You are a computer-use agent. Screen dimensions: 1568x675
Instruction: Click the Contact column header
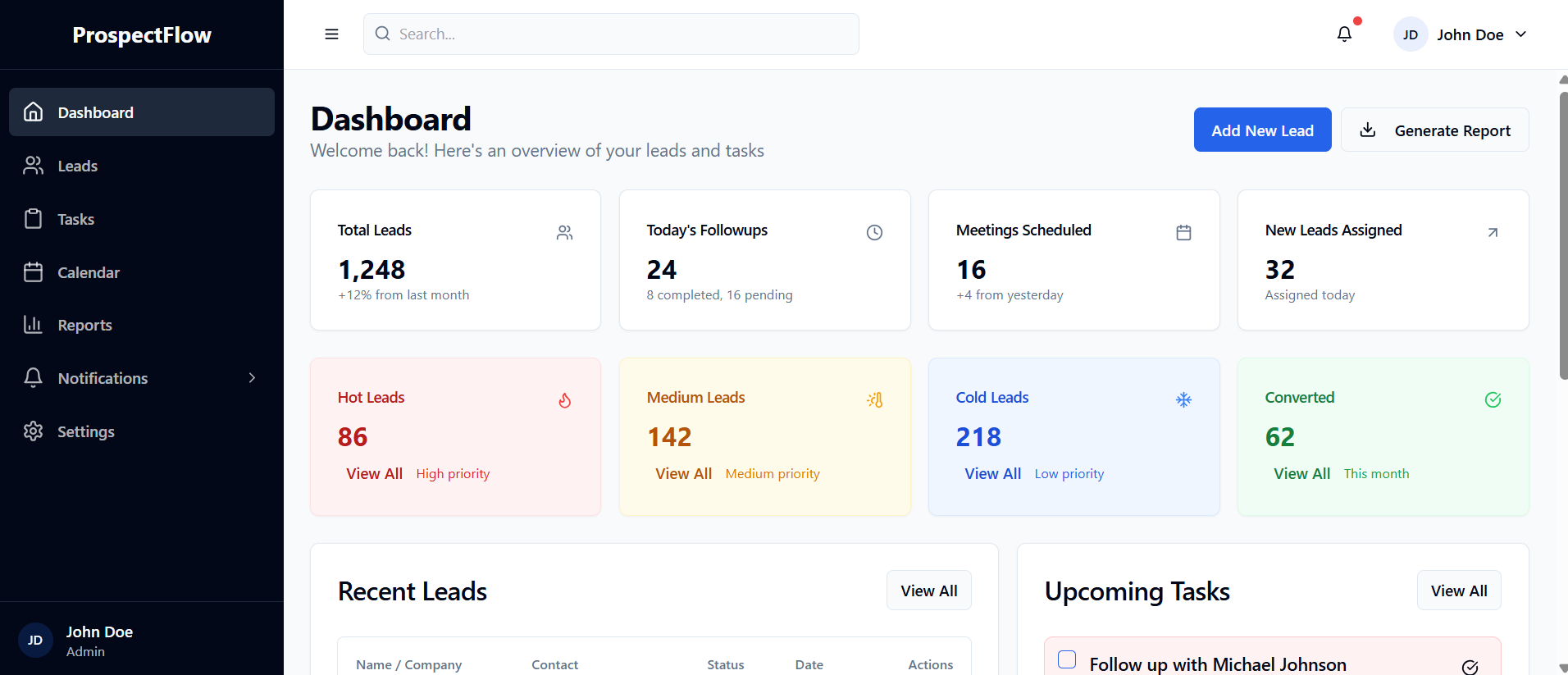click(x=554, y=664)
